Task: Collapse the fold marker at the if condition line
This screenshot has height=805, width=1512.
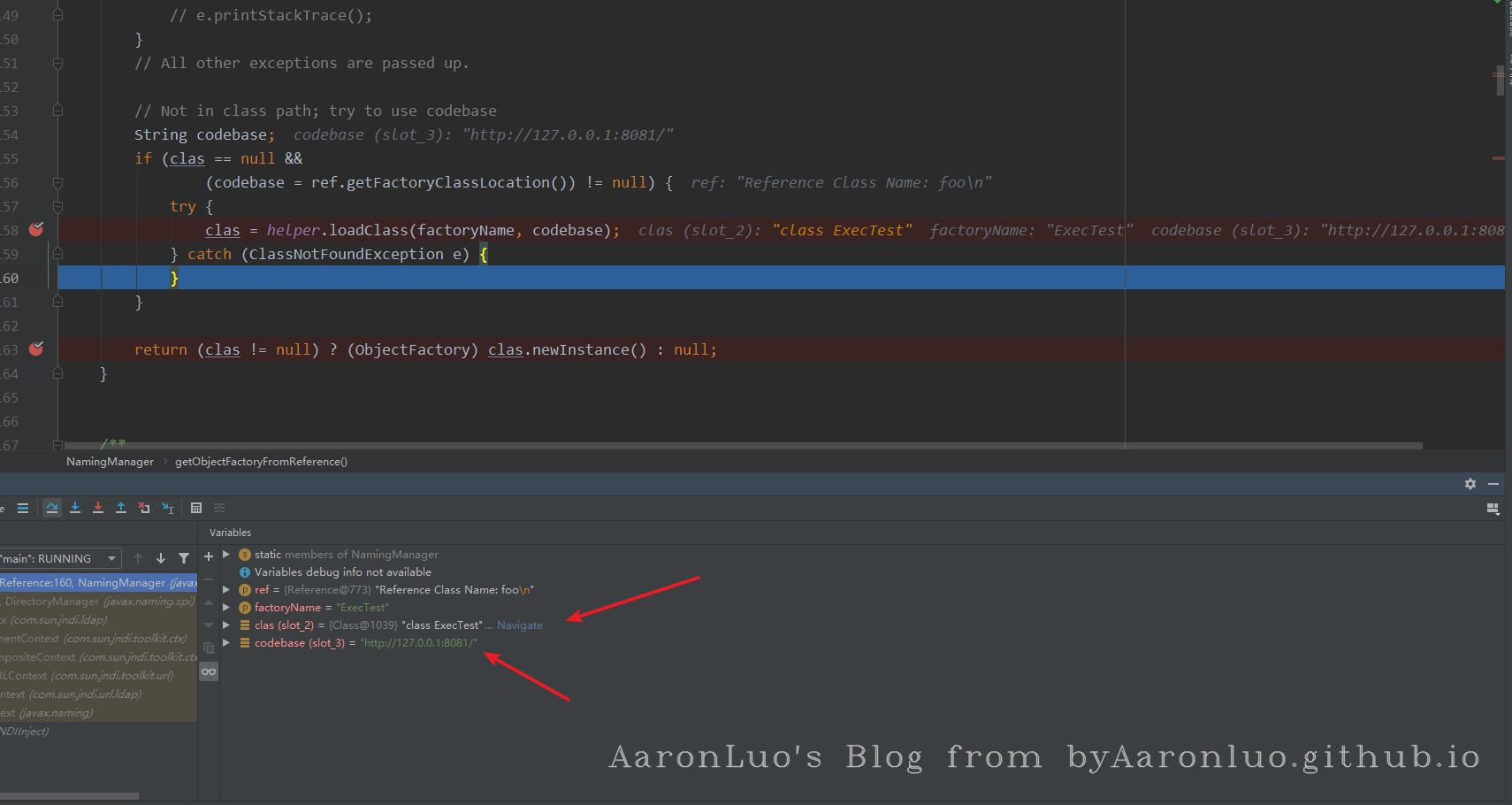Action: coord(57,182)
